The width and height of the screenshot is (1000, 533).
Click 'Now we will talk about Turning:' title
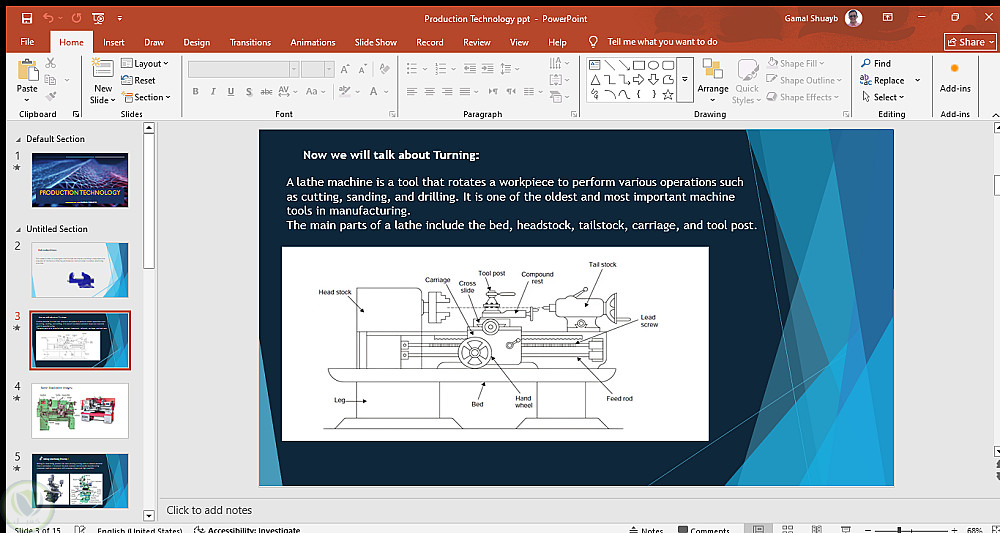pyautogui.click(x=391, y=155)
